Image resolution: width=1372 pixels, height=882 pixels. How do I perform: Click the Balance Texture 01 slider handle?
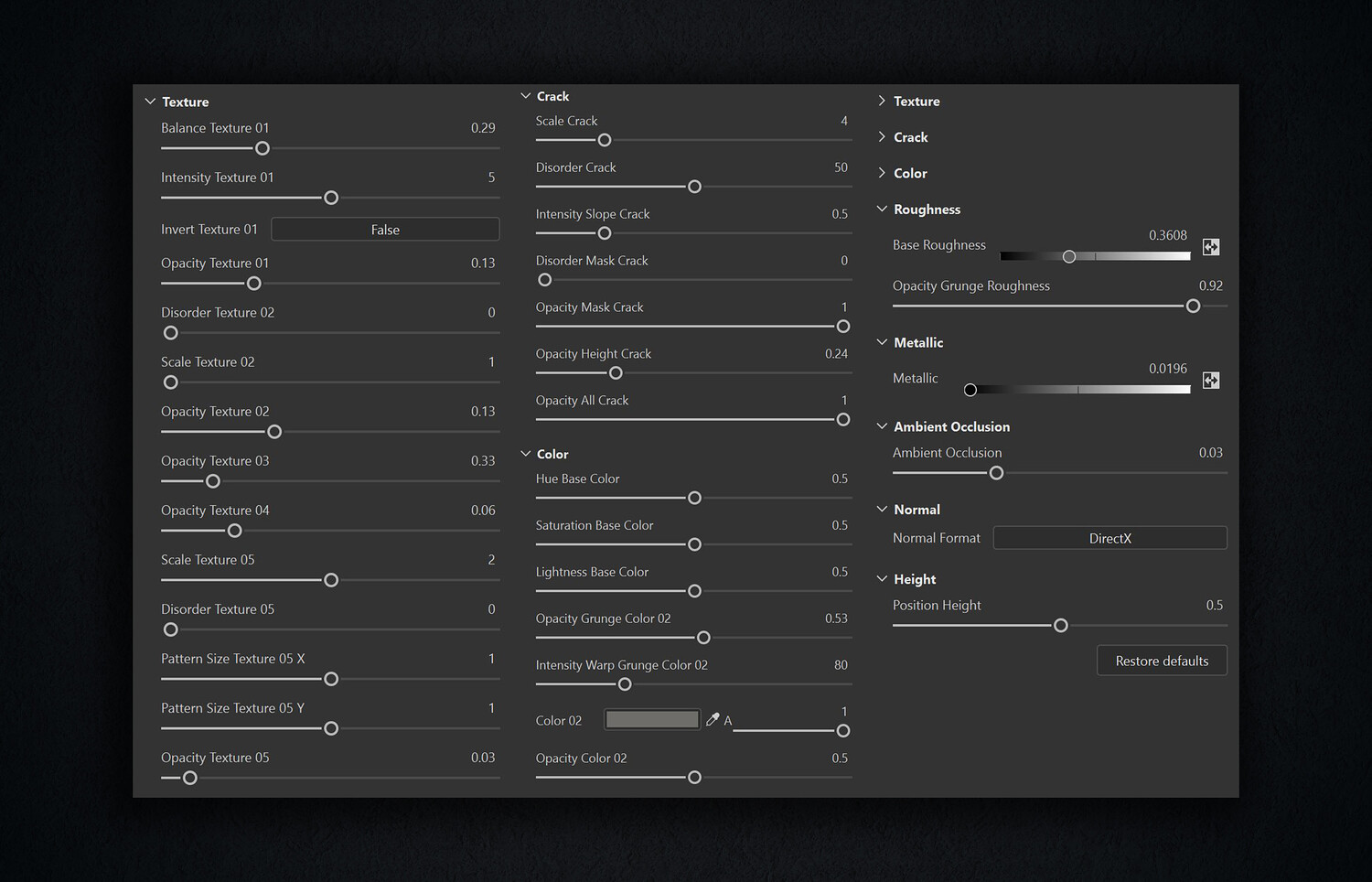click(x=263, y=148)
